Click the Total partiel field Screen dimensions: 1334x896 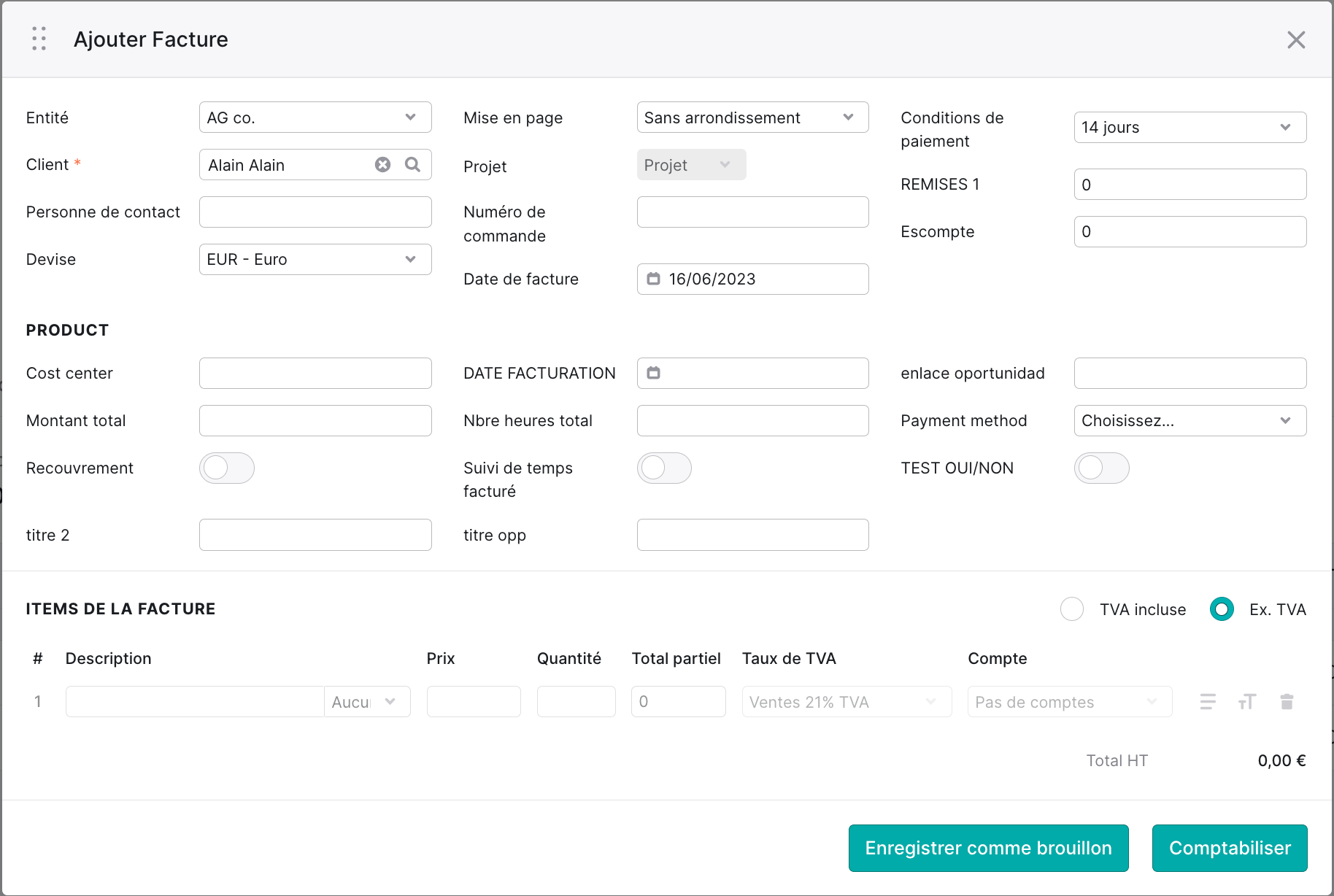tap(679, 702)
